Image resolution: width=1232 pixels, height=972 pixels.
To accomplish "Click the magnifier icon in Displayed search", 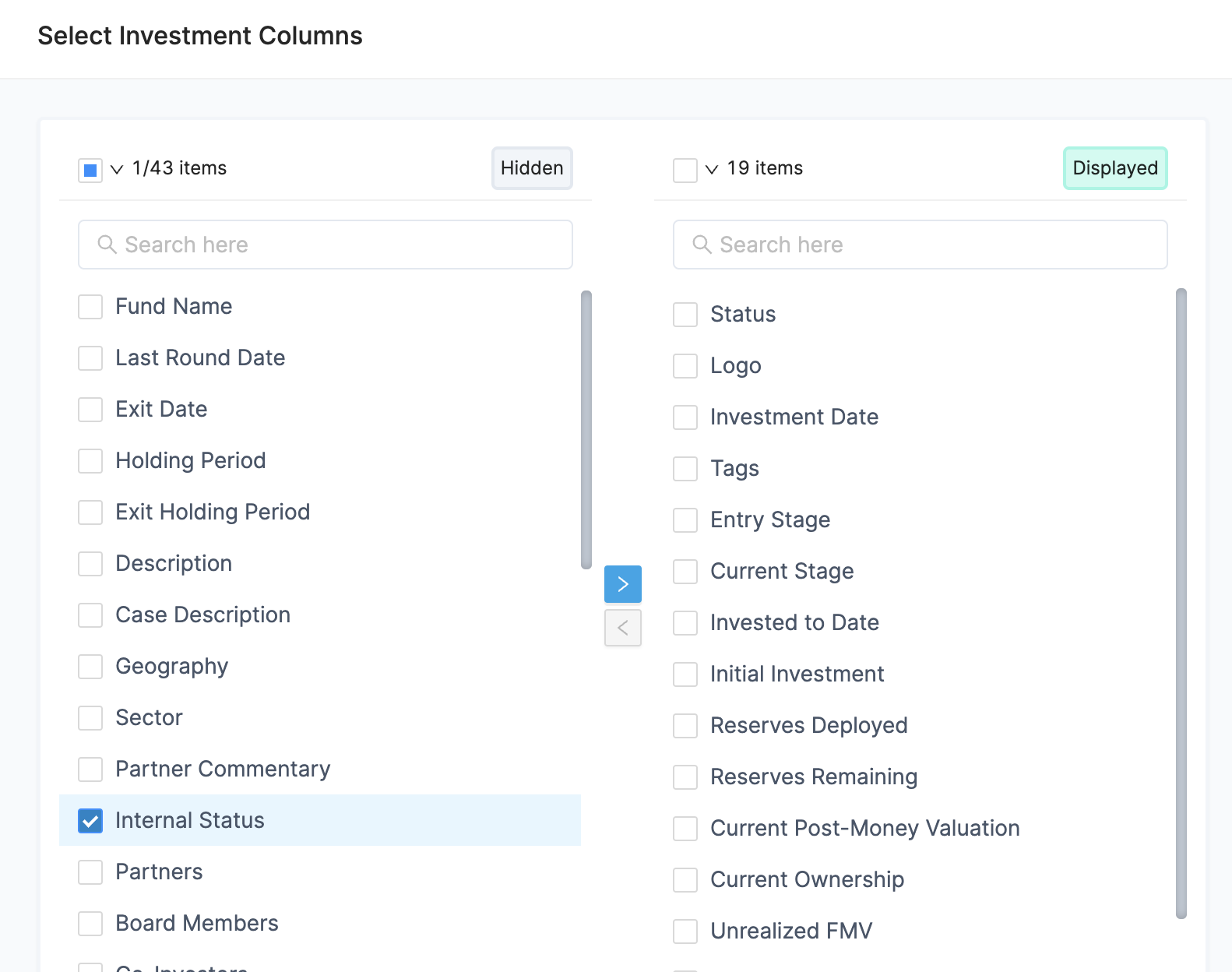I will pos(702,245).
